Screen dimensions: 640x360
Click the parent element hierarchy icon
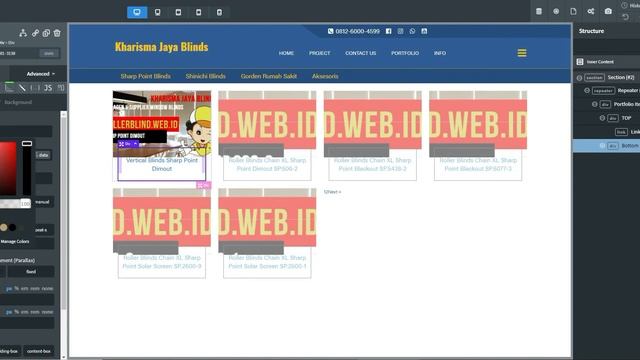[x=23, y=33]
